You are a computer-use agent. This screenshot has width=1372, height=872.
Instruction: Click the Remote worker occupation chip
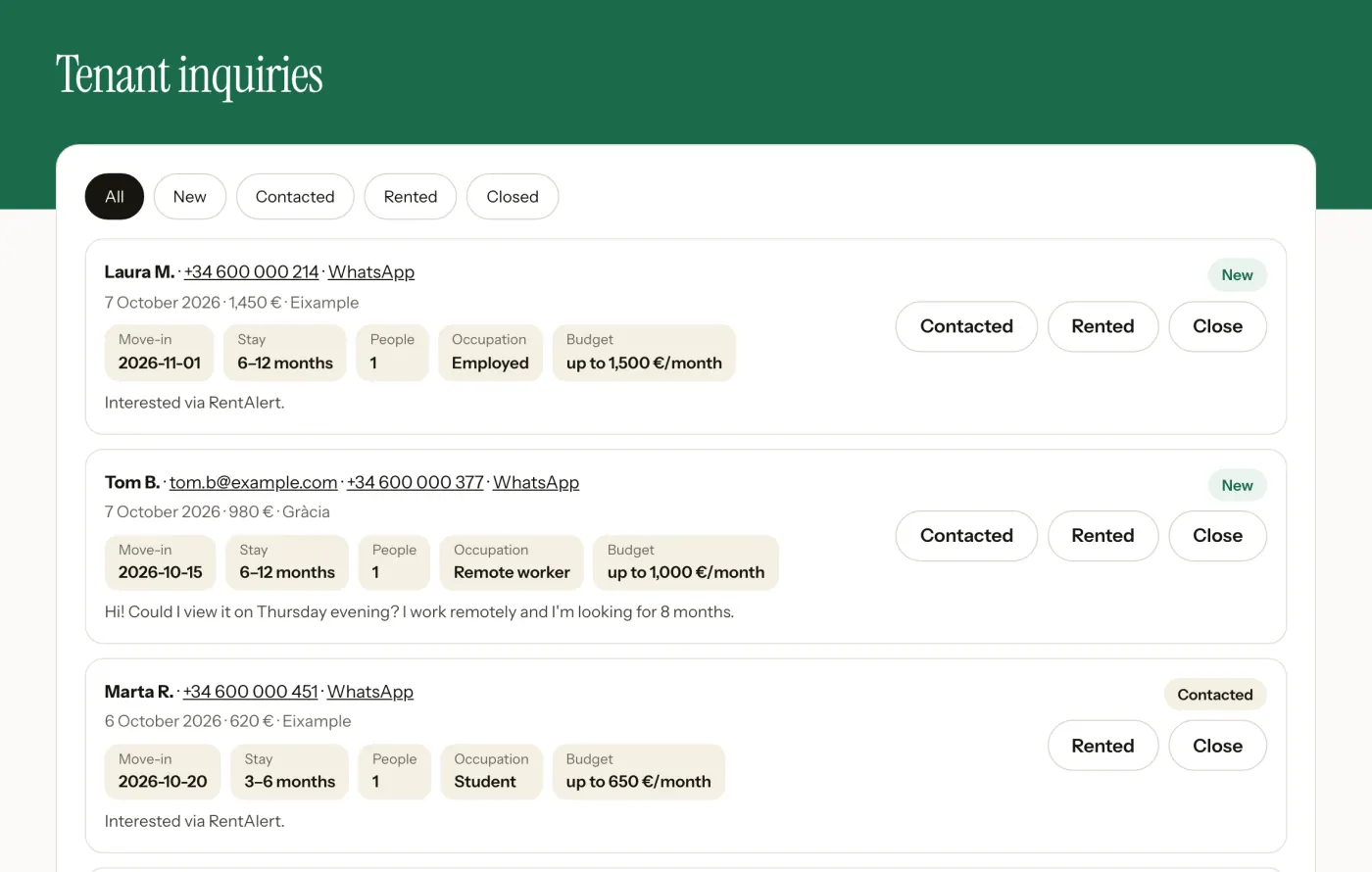[x=512, y=562]
